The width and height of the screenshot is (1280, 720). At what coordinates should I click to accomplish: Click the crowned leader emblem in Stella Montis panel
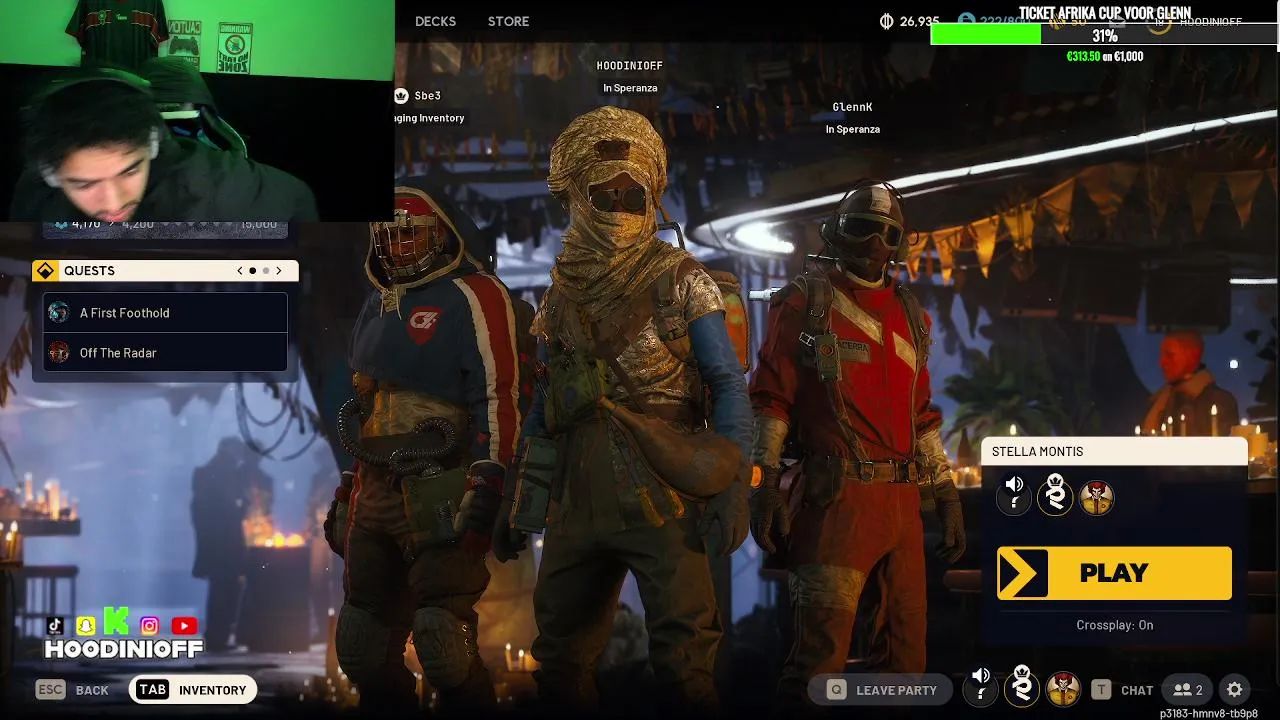[x=1055, y=495]
